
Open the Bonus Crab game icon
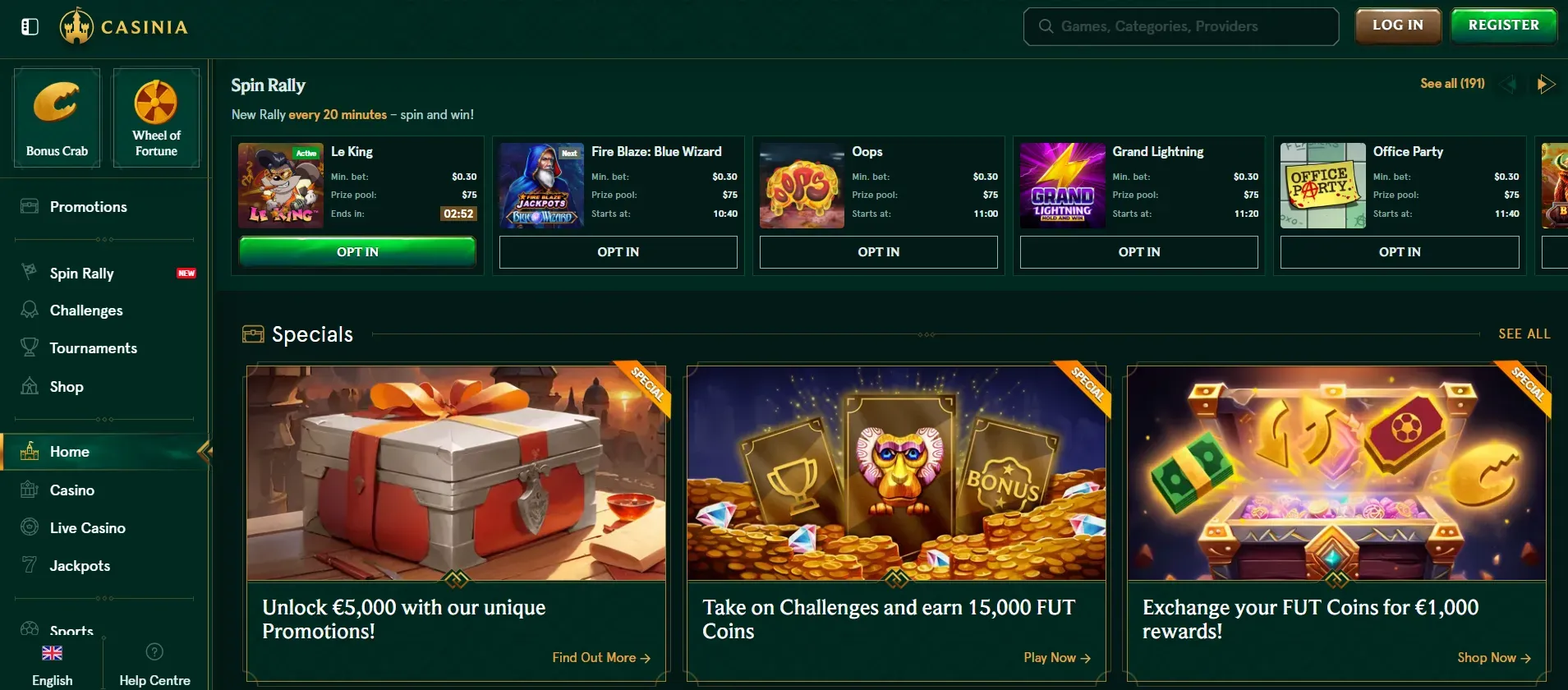tap(57, 117)
